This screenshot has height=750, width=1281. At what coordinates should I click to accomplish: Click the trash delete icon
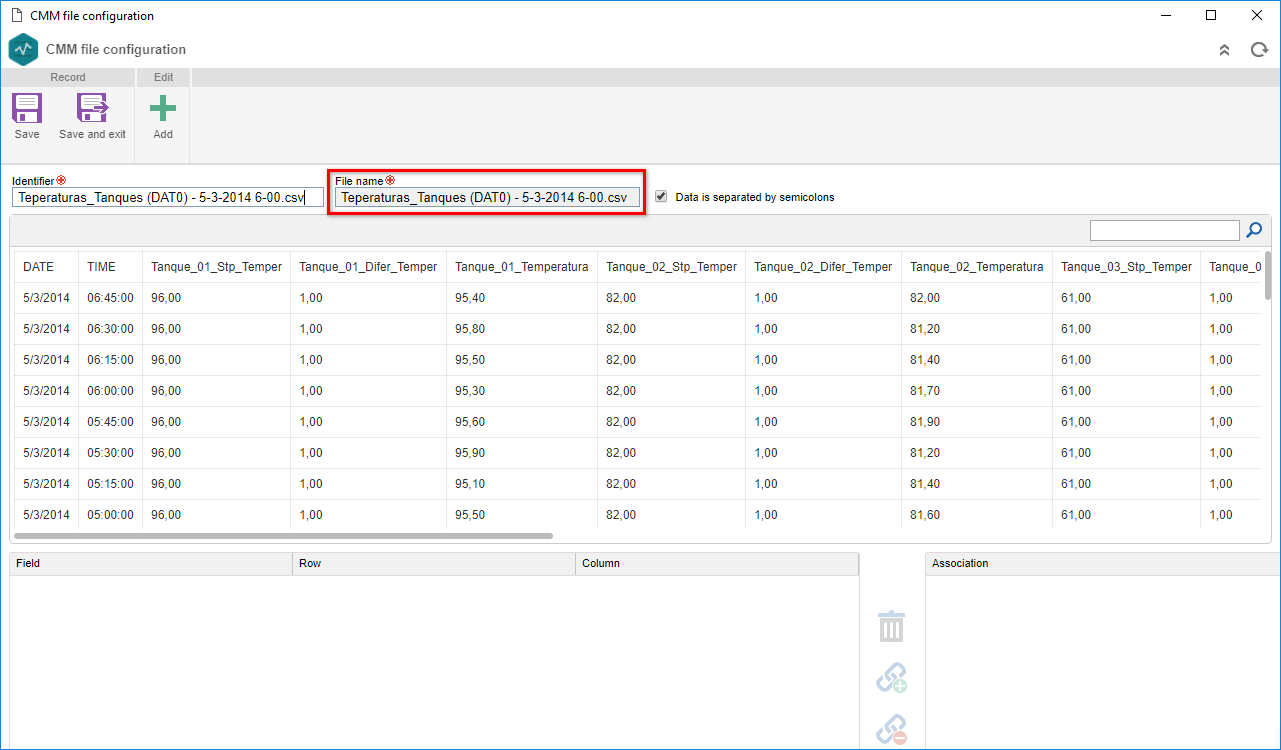pos(891,627)
